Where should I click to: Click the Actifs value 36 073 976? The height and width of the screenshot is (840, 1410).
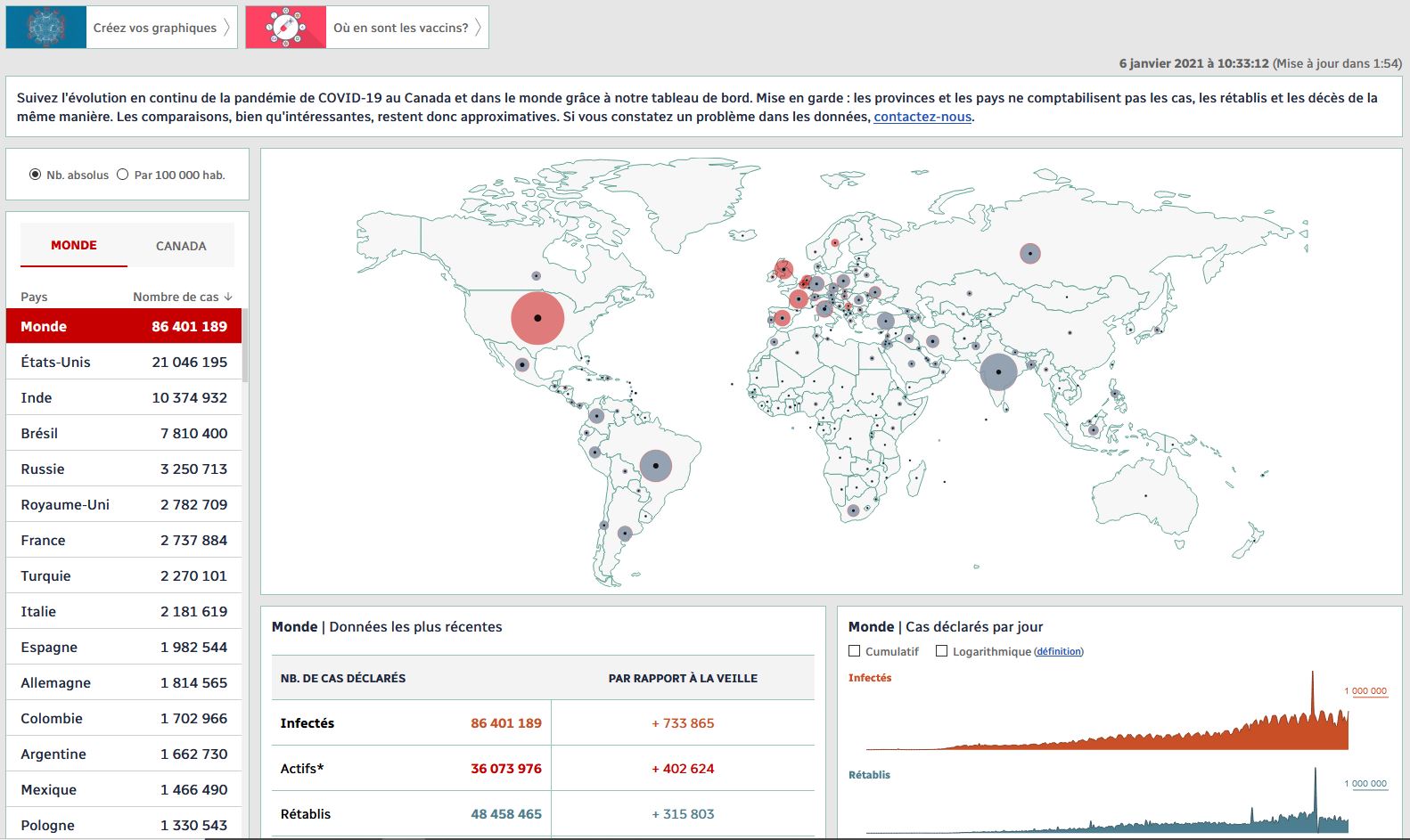point(506,769)
